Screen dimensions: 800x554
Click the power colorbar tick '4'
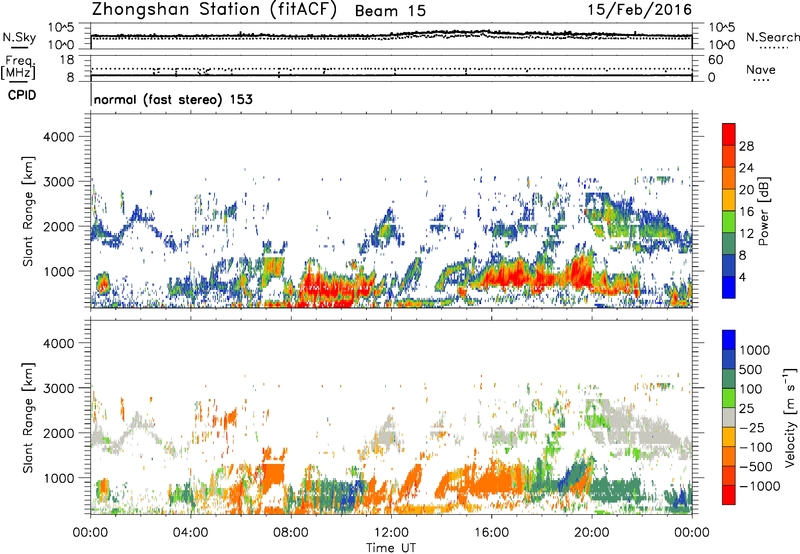(x=743, y=277)
